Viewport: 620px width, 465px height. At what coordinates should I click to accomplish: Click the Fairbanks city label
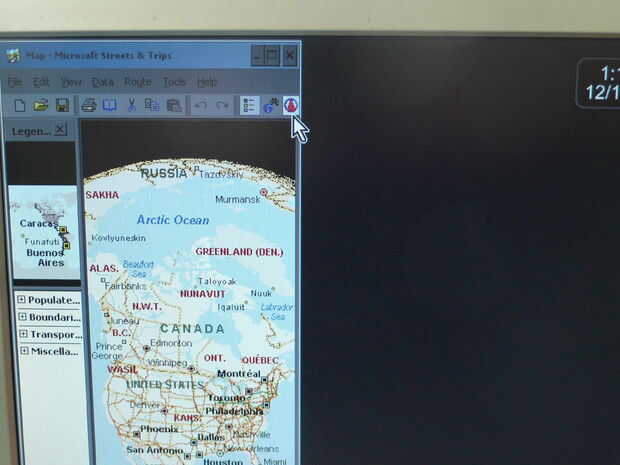coord(125,285)
